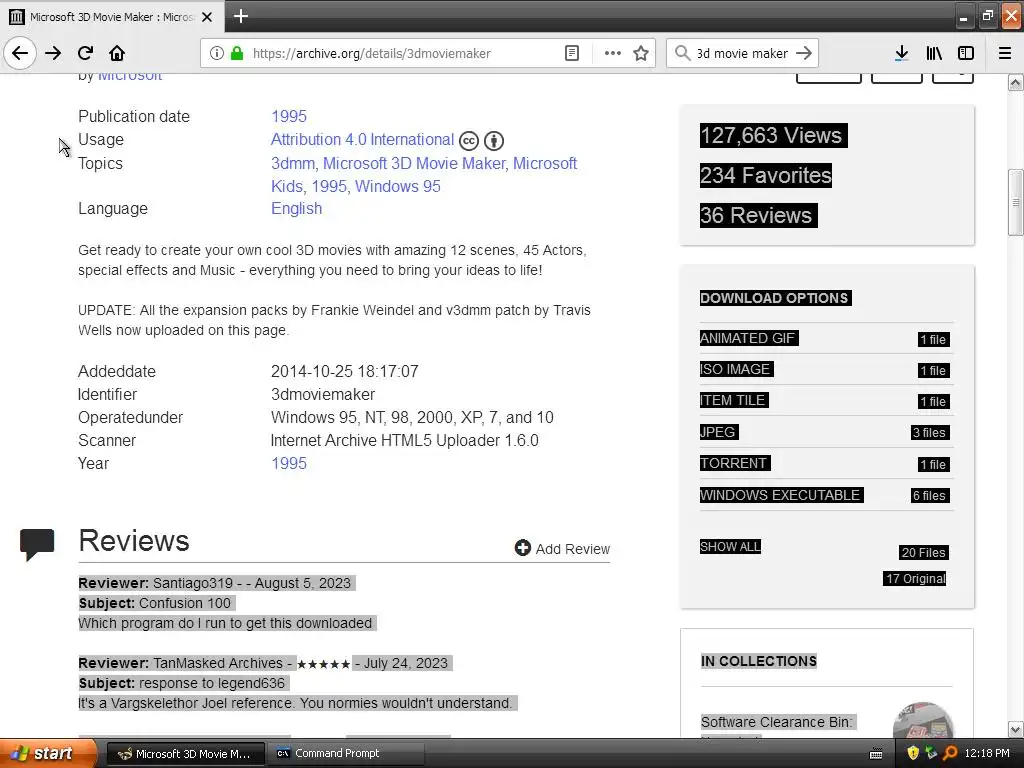The height and width of the screenshot is (768, 1024).
Task: Open the 3dmm topic link
Action: coord(293,163)
